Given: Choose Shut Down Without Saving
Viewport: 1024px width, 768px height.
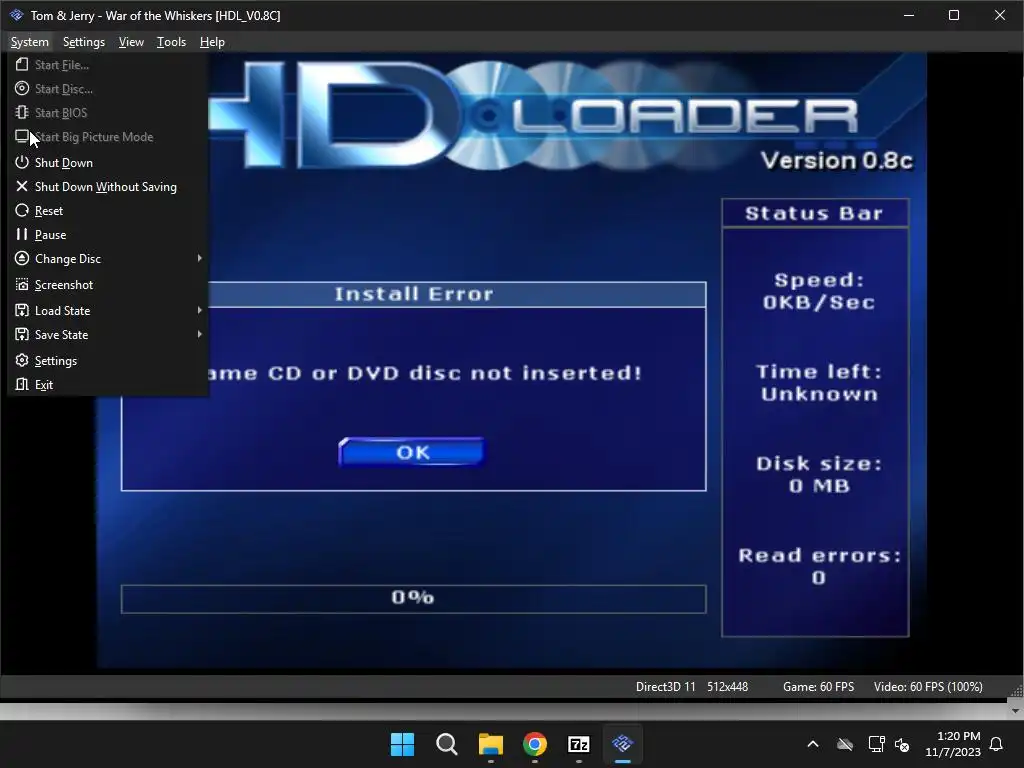Looking at the screenshot, I should 108,187.
